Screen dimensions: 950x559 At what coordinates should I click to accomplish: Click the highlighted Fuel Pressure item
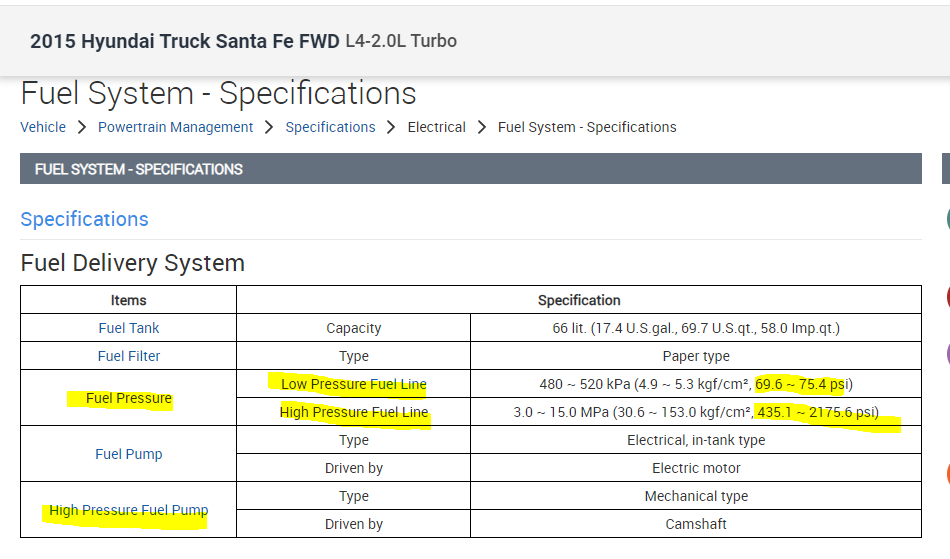pos(129,398)
